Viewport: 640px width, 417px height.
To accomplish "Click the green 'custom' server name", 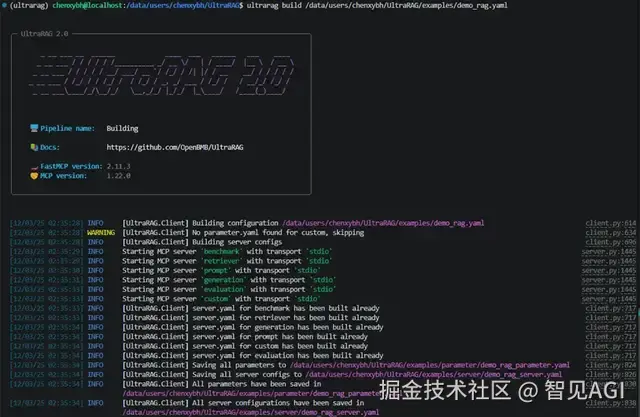I will [x=216, y=299].
